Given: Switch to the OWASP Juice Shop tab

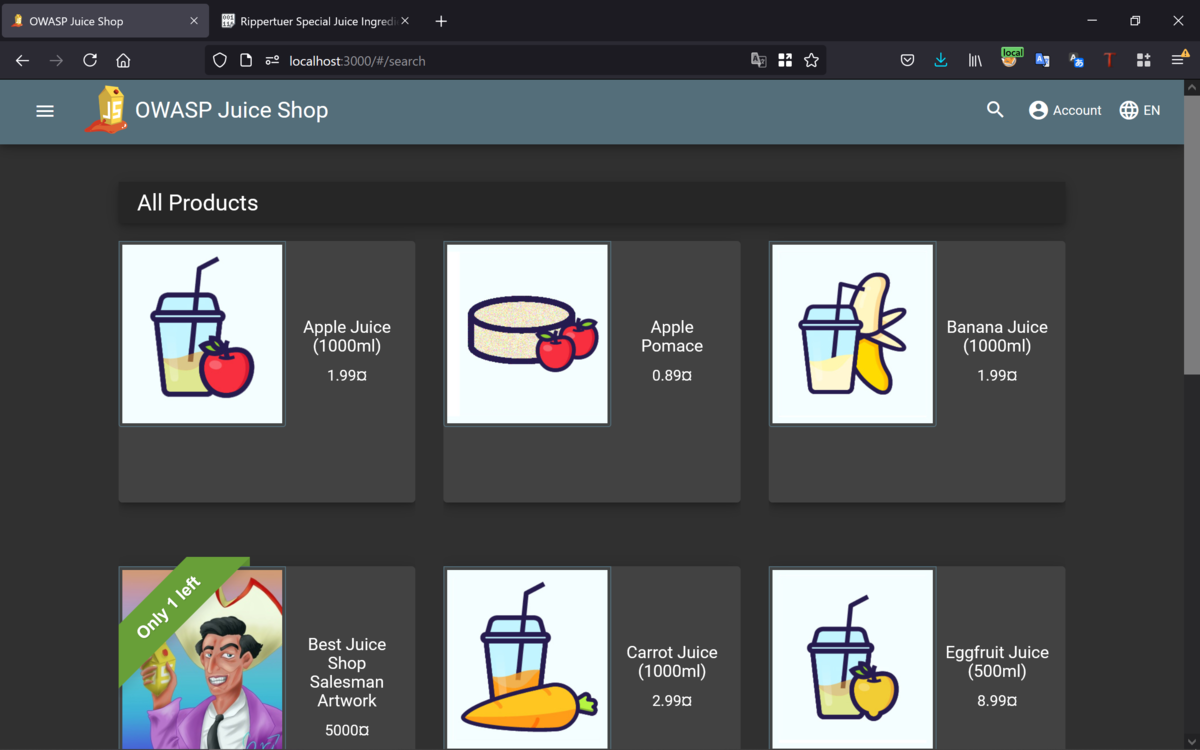Looking at the screenshot, I should coord(105,21).
